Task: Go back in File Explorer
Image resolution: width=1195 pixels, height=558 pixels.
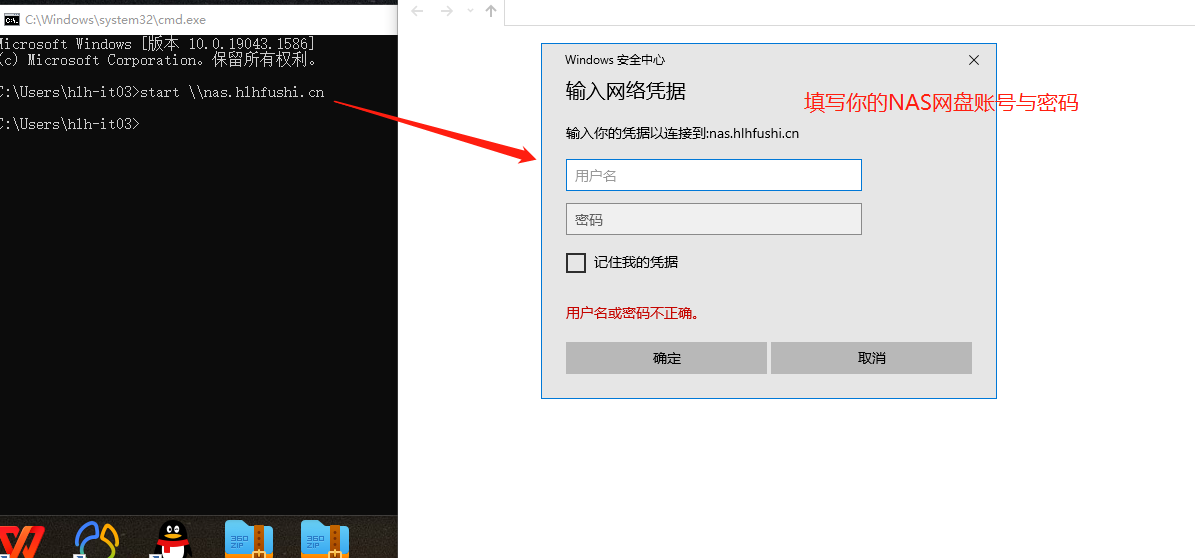Action: click(417, 11)
